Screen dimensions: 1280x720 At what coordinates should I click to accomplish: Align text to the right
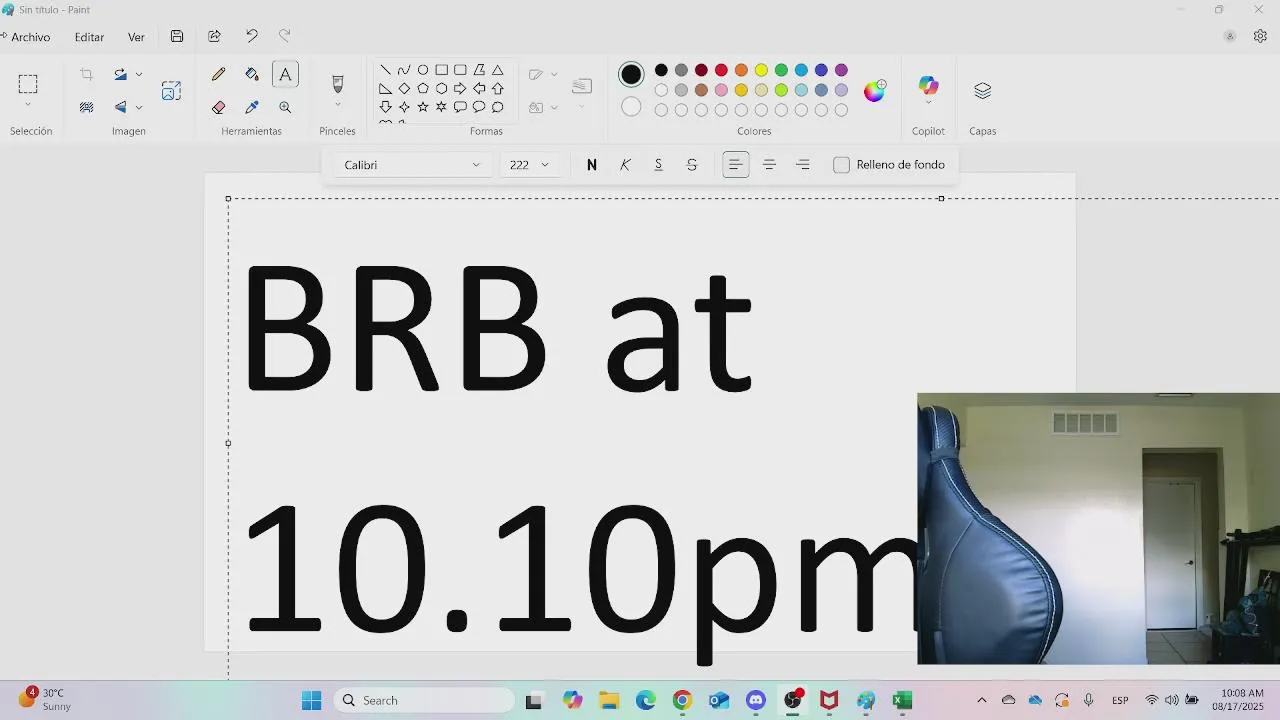click(803, 165)
